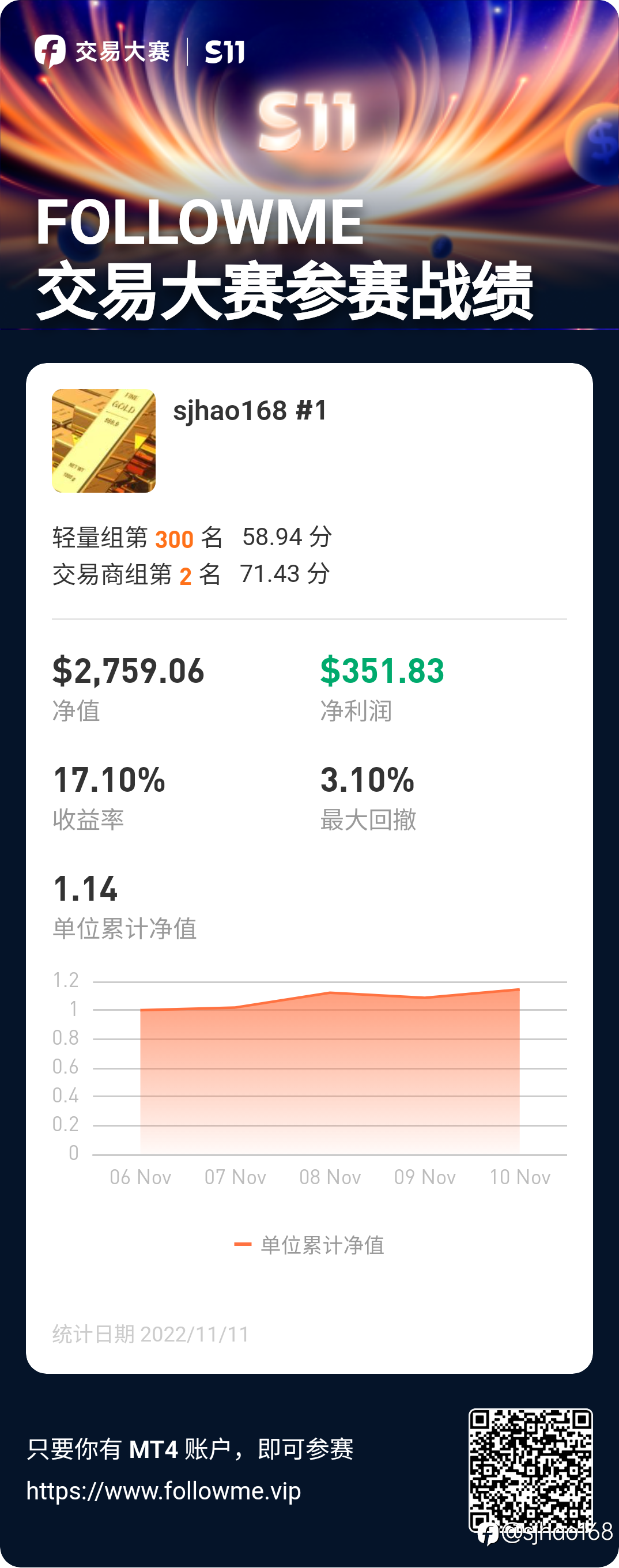Toggle the 单位累计净值 chart legend

click(309, 1245)
